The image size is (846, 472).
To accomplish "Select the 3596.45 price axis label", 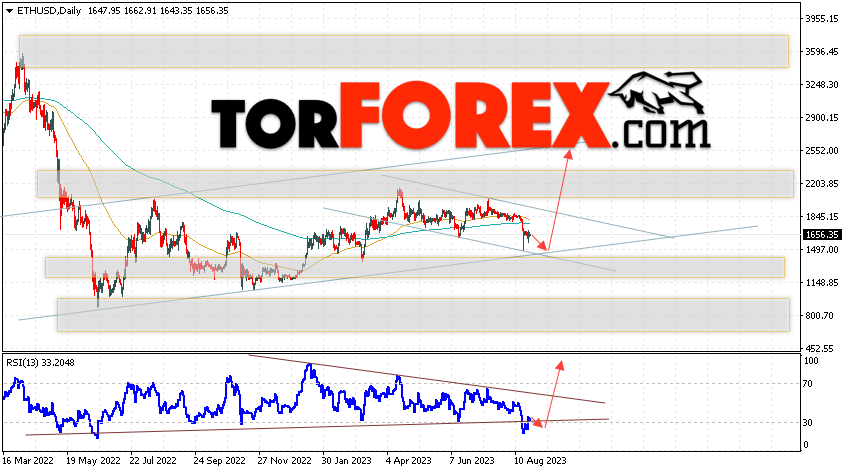I will [x=822, y=52].
